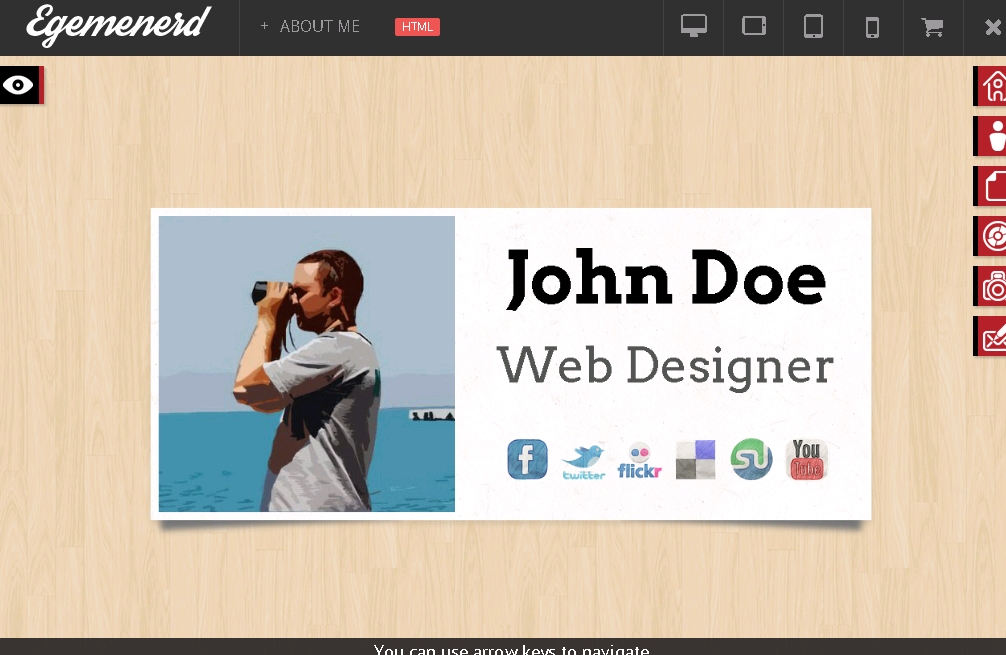Image resolution: width=1006 pixels, height=655 pixels.
Task: Open the Facebook social link
Action: [527, 459]
